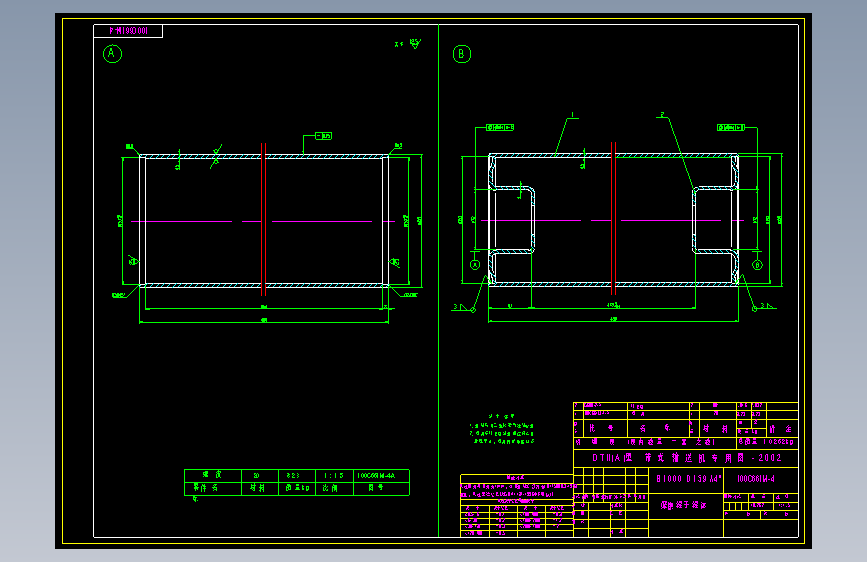Select the left tolerance frame above view B
The width and height of the screenshot is (867, 562).
[500, 127]
